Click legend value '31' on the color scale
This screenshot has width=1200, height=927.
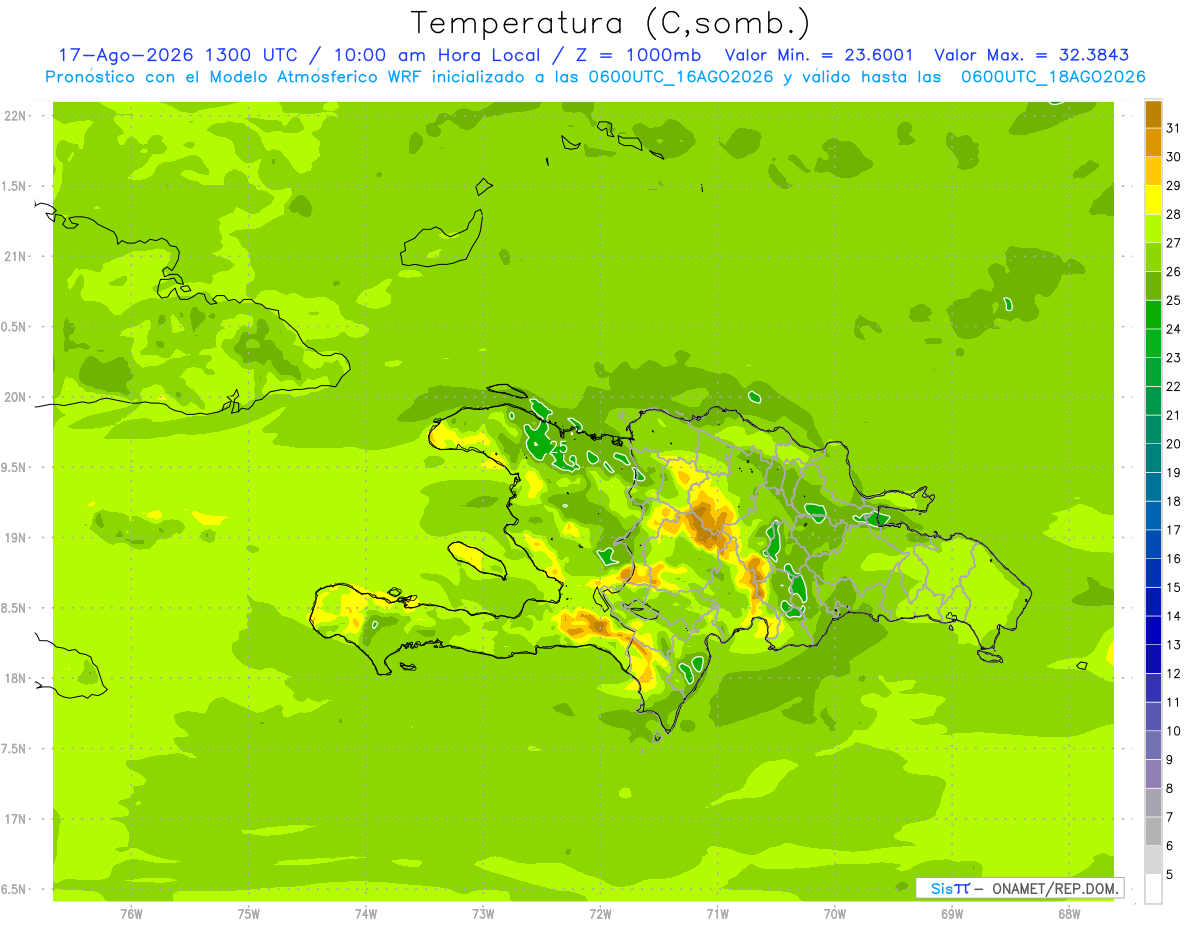1173,128
